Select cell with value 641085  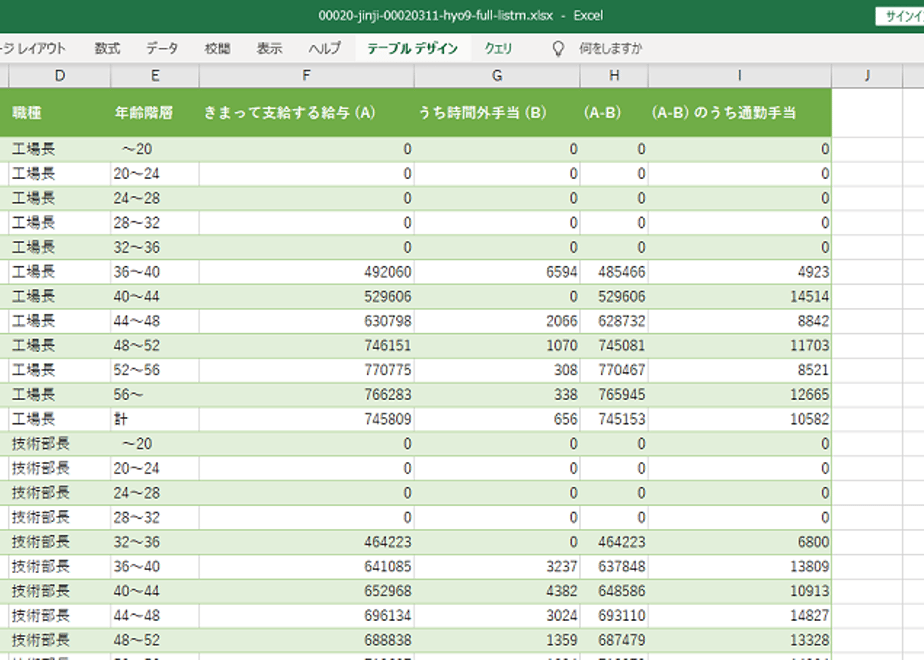(306, 566)
